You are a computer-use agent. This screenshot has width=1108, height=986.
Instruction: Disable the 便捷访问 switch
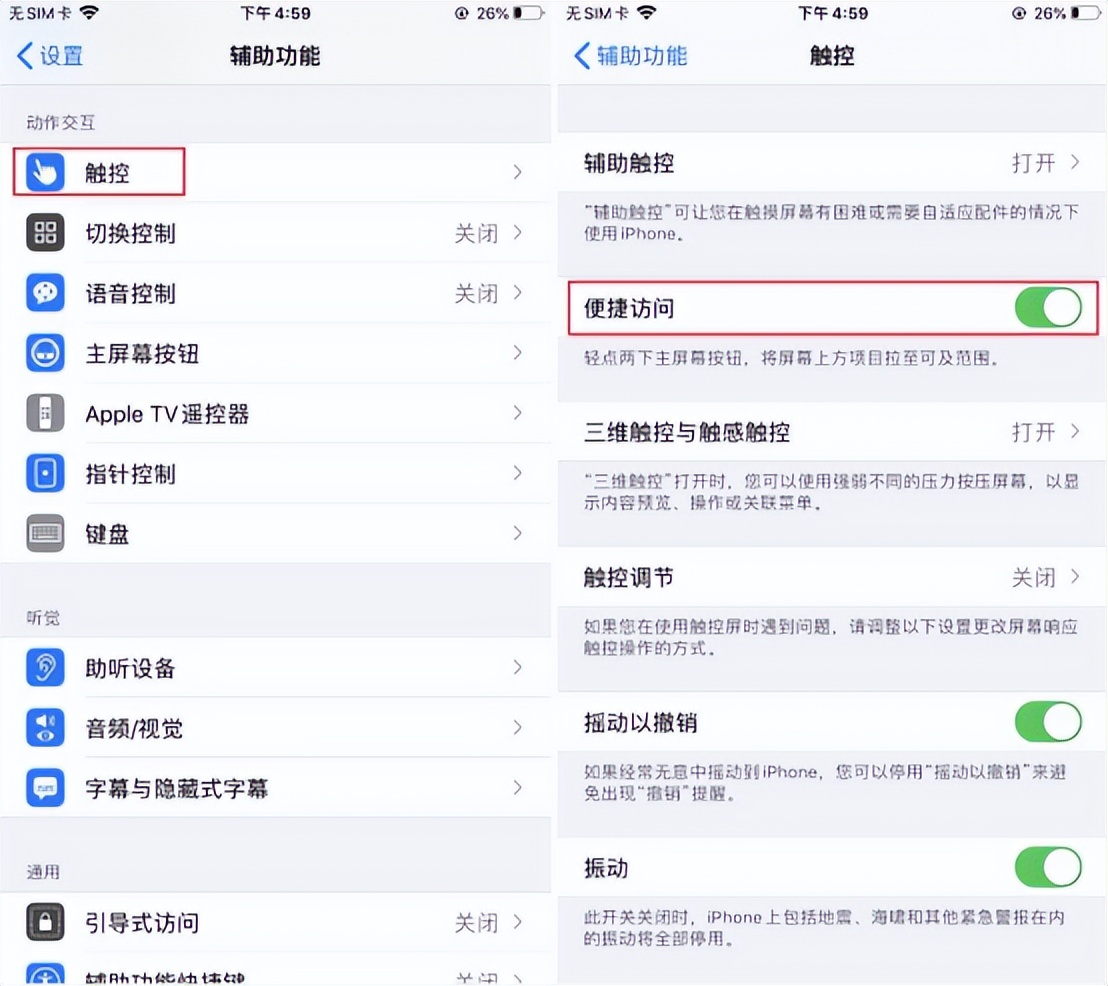pos(1047,308)
